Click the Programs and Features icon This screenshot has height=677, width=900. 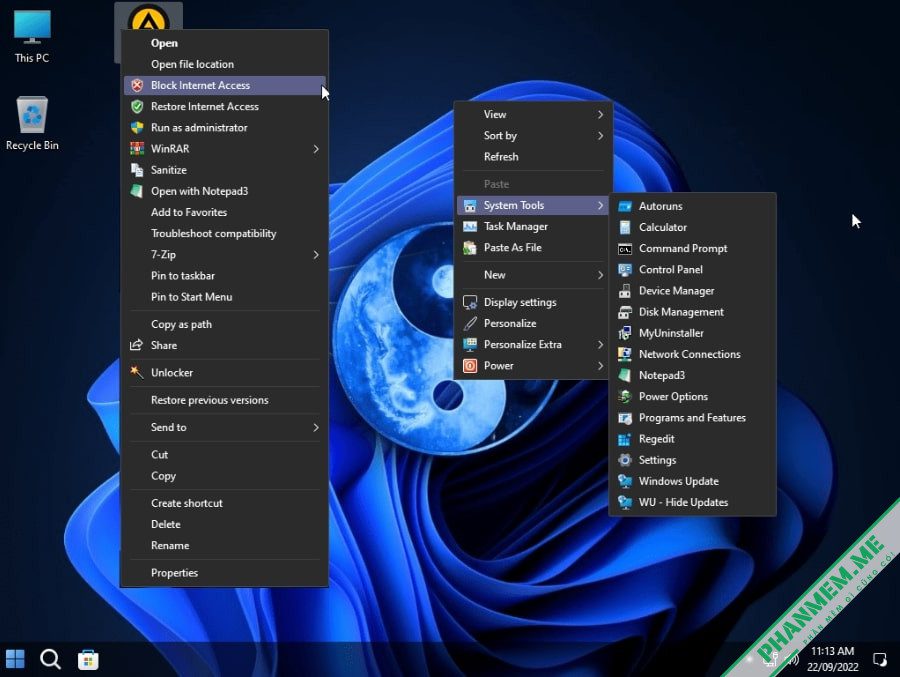point(625,418)
